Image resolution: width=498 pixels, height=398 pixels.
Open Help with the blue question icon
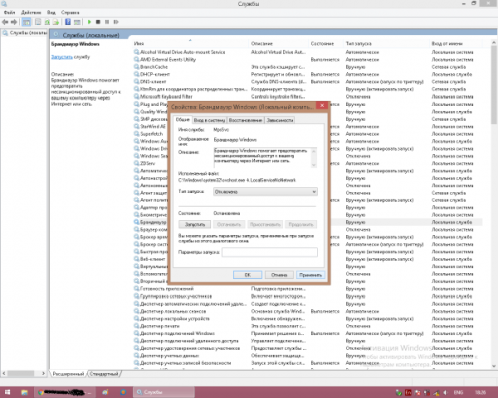[x=68, y=22]
